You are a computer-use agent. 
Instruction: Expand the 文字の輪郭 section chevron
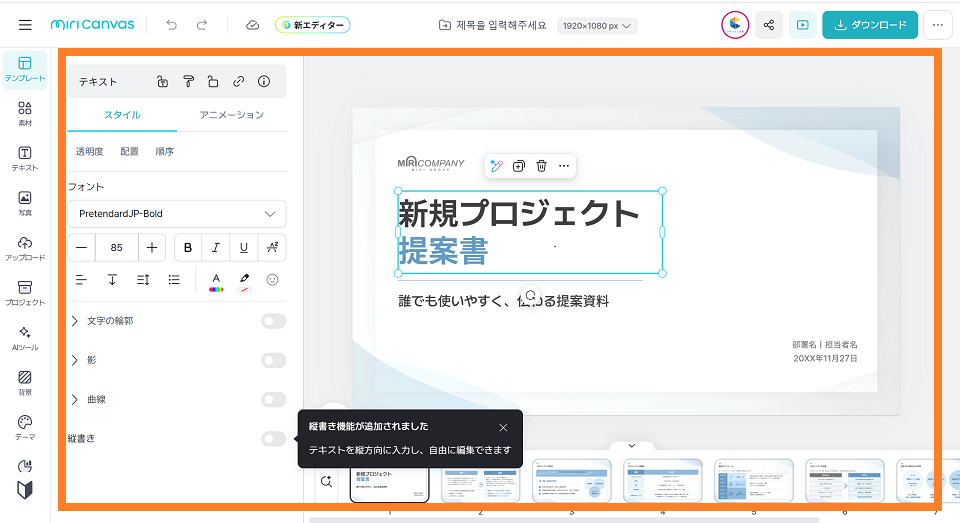(75, 321)
